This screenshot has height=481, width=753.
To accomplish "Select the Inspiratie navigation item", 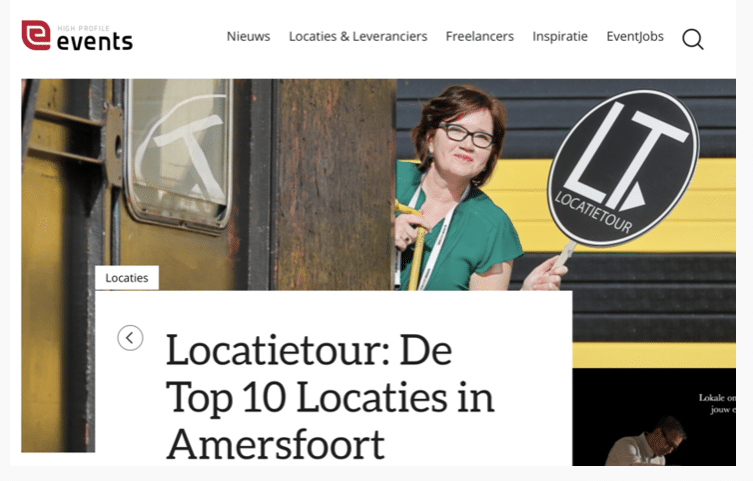I will click(560, 36).
